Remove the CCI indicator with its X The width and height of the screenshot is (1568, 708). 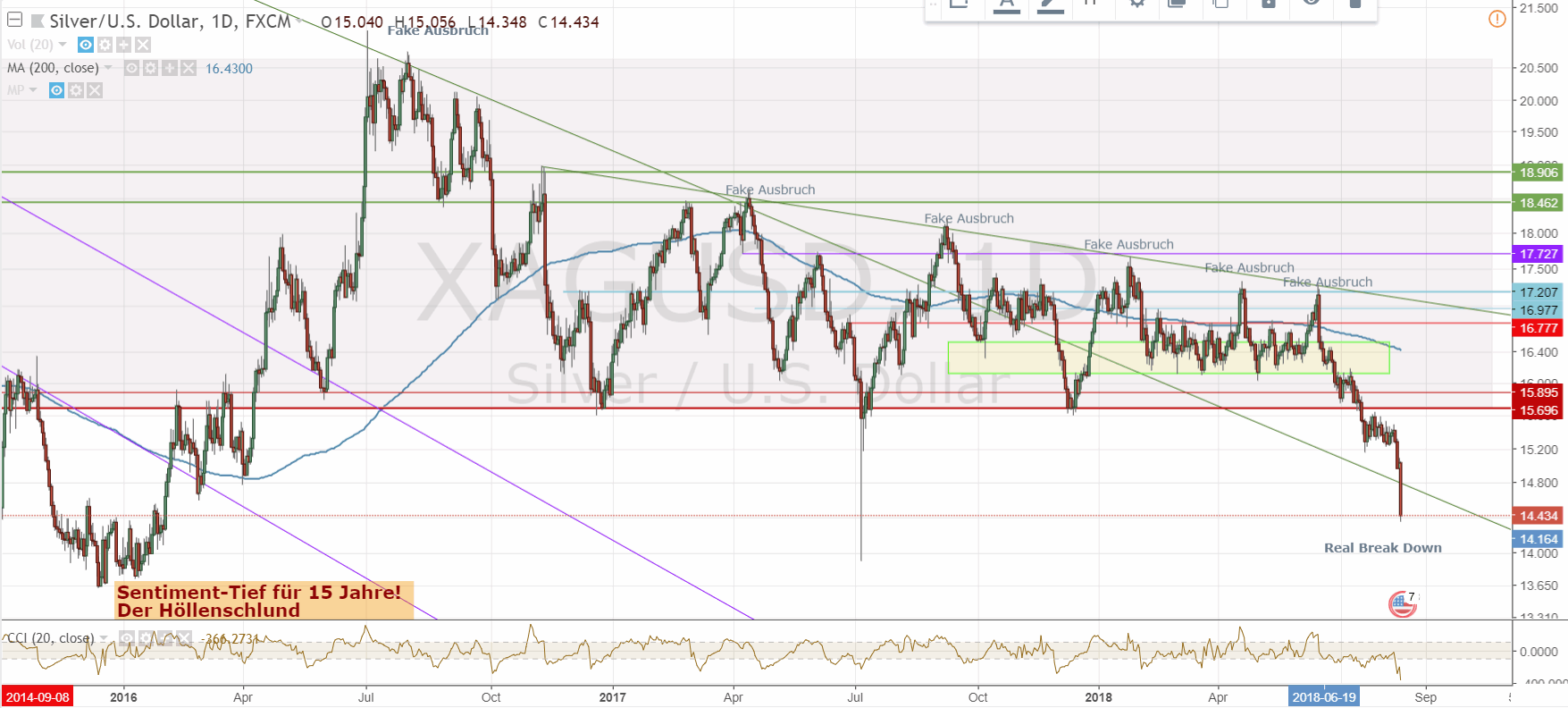pos(183,638)
